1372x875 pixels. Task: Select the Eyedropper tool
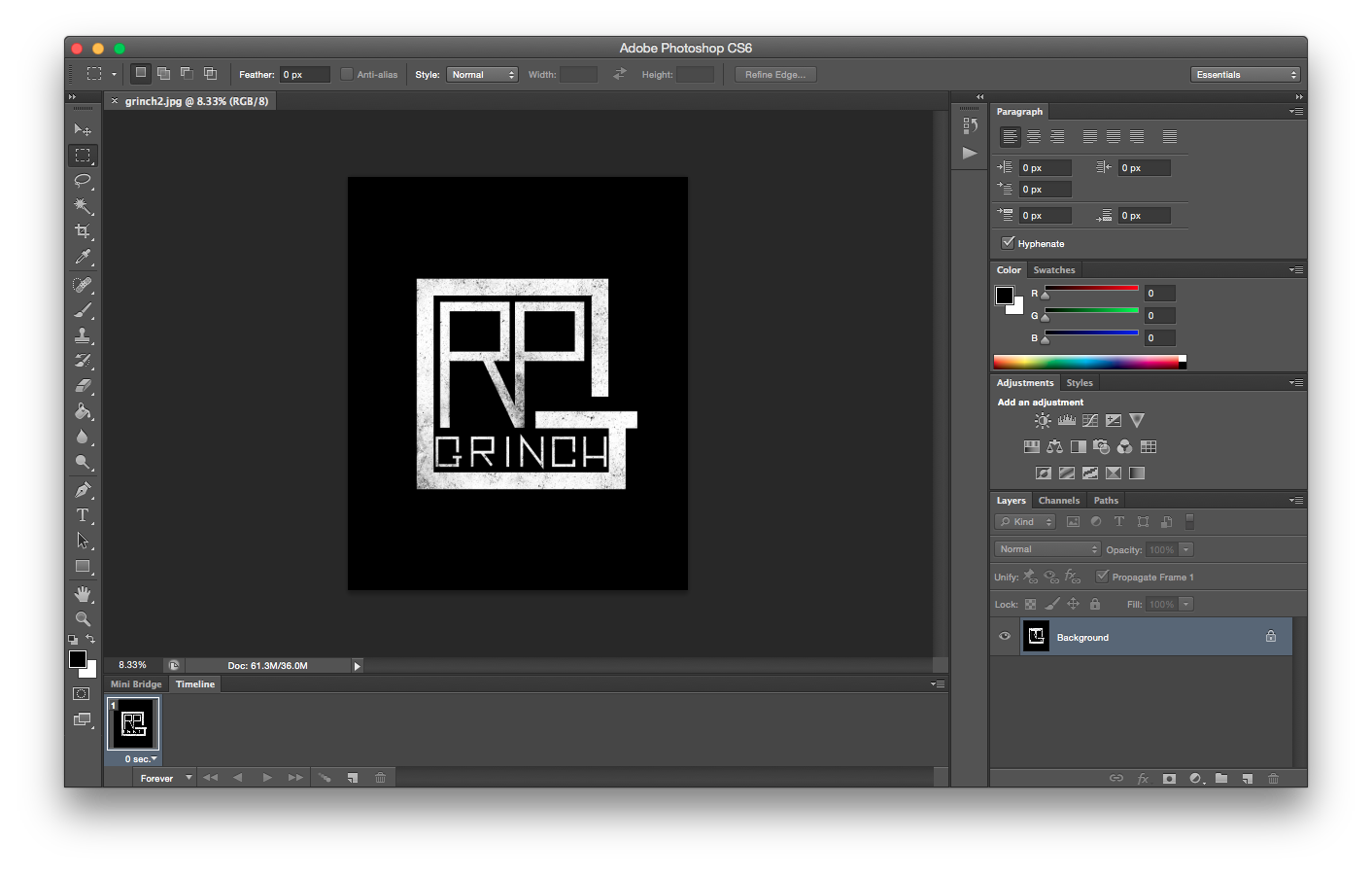click(83, 257)
